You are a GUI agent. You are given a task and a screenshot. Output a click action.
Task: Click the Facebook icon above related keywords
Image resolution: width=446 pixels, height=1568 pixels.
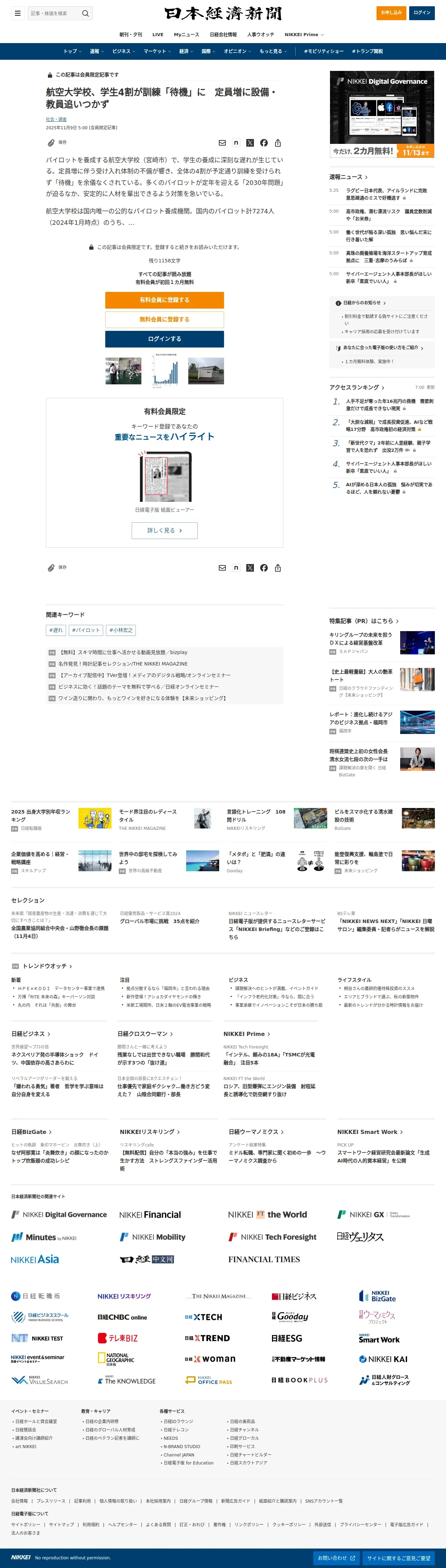click(x=264, y=568)
